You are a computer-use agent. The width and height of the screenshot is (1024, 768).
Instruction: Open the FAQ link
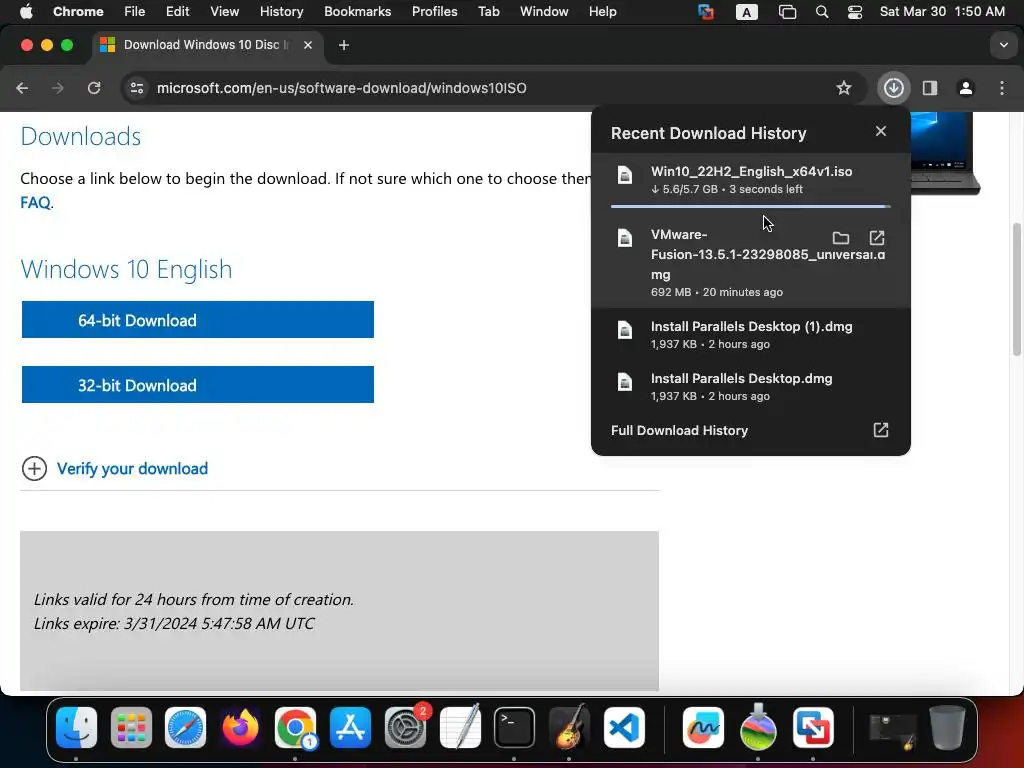(x=35, y=202)
